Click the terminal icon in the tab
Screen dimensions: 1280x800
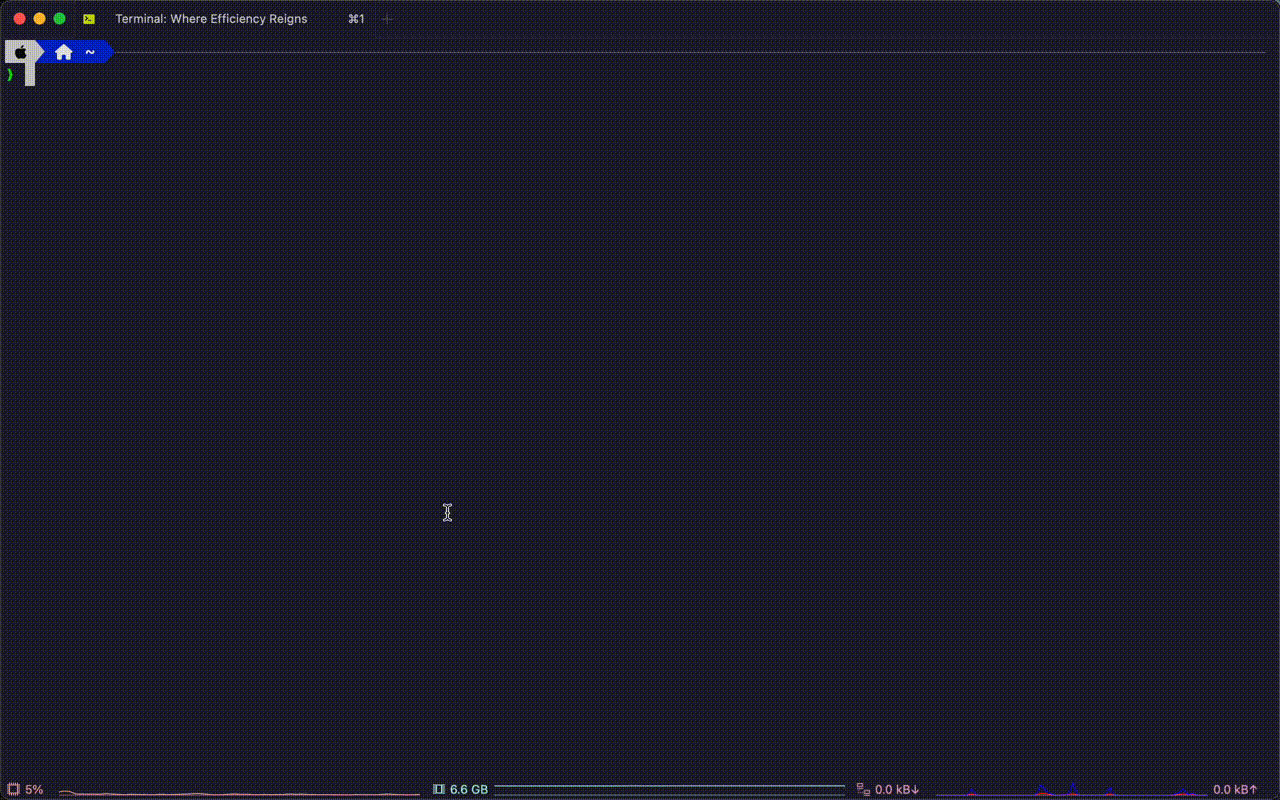[x=89, y=19]
